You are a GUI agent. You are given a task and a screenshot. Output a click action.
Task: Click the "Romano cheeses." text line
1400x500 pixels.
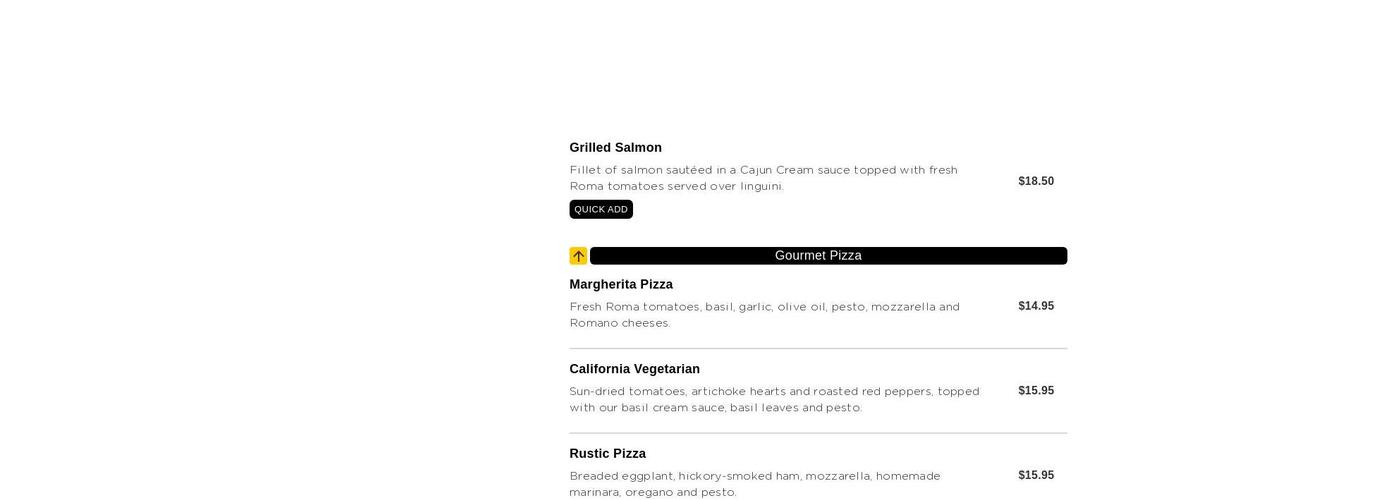click(620, 323)
